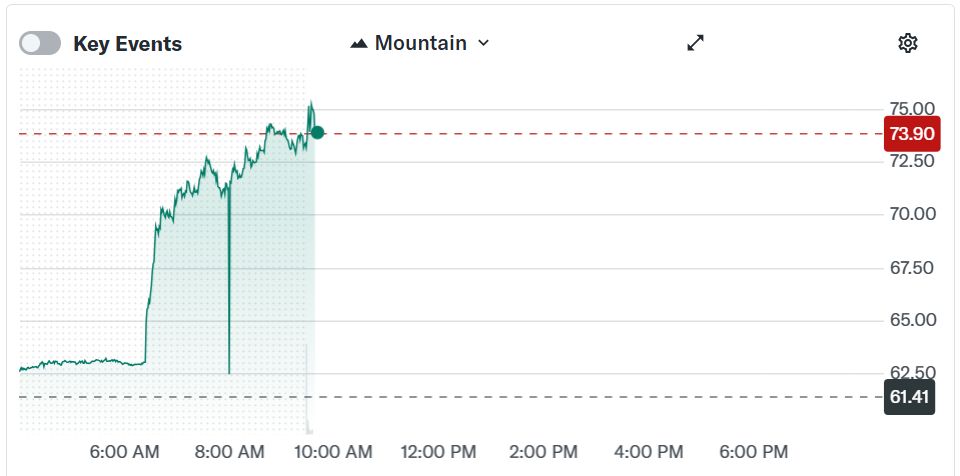Click the 6:00 AM time label
The image size is (960, 476).
point(123,452)
